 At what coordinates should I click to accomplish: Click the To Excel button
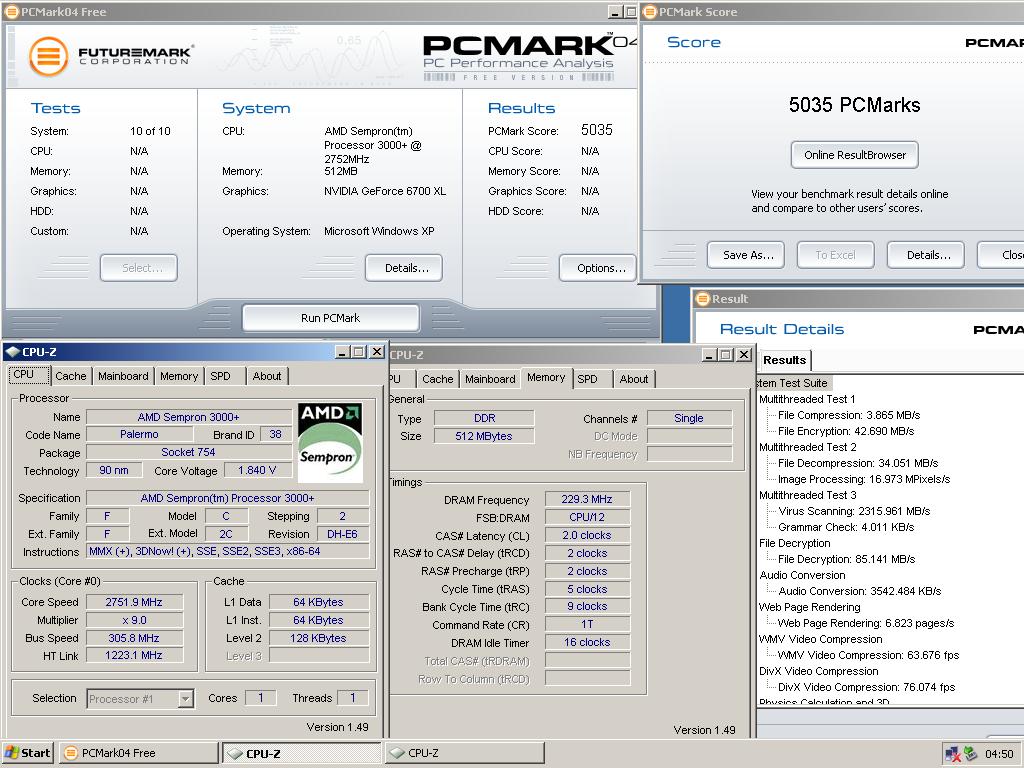coord(836,255)
